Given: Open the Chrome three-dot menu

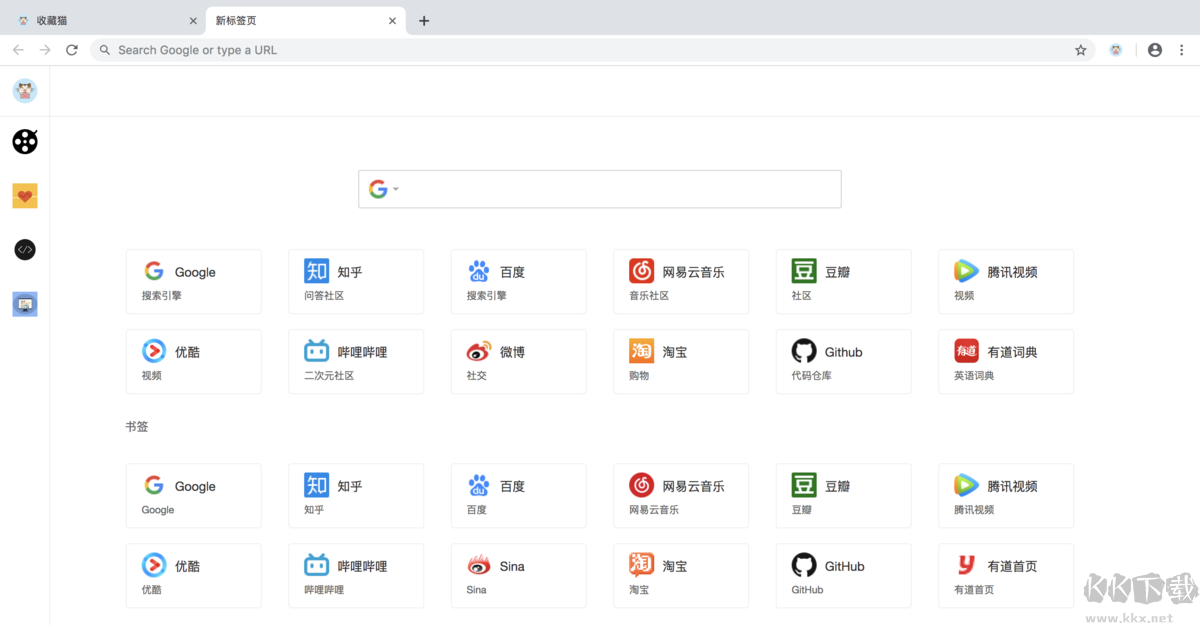Looking at the screenshot, I should [1182, 50].
